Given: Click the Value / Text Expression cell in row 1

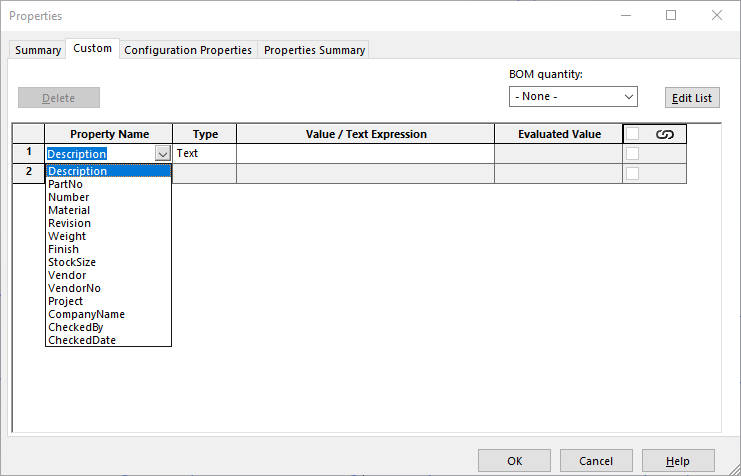Looking at the screenshot, I should [x=365, y=154].
